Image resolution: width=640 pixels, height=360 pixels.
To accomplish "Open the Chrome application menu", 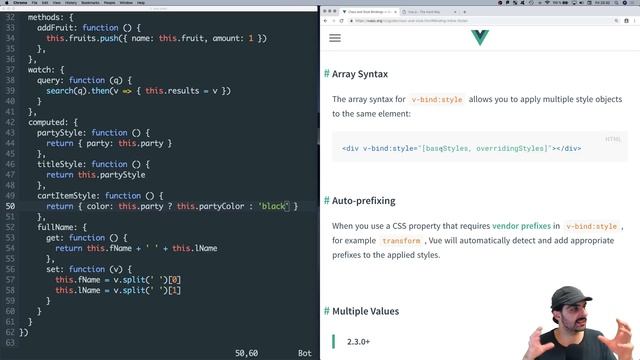I will pos(20,2).
